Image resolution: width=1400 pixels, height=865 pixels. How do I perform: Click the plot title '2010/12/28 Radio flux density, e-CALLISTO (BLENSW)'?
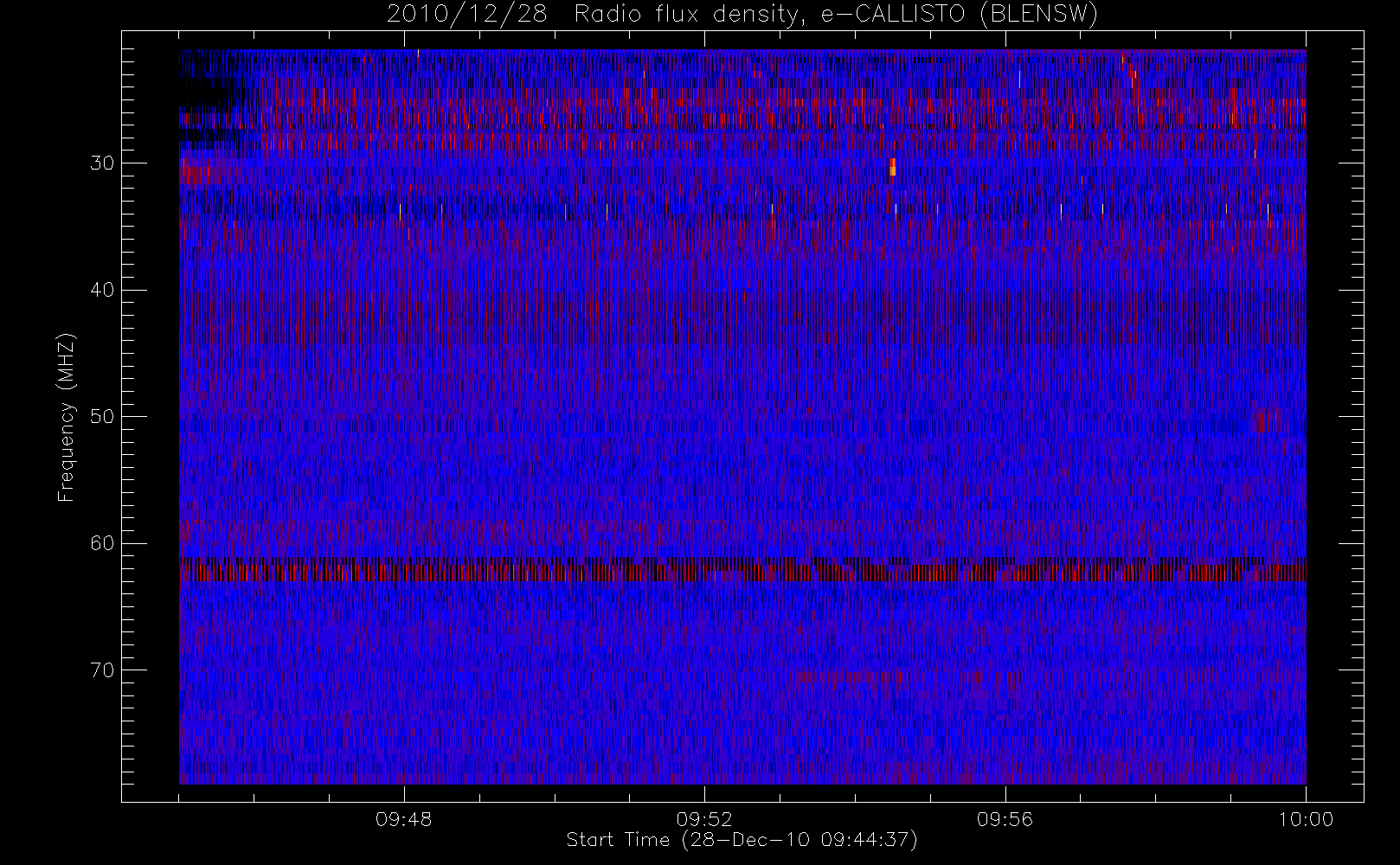tap(742, 15)
